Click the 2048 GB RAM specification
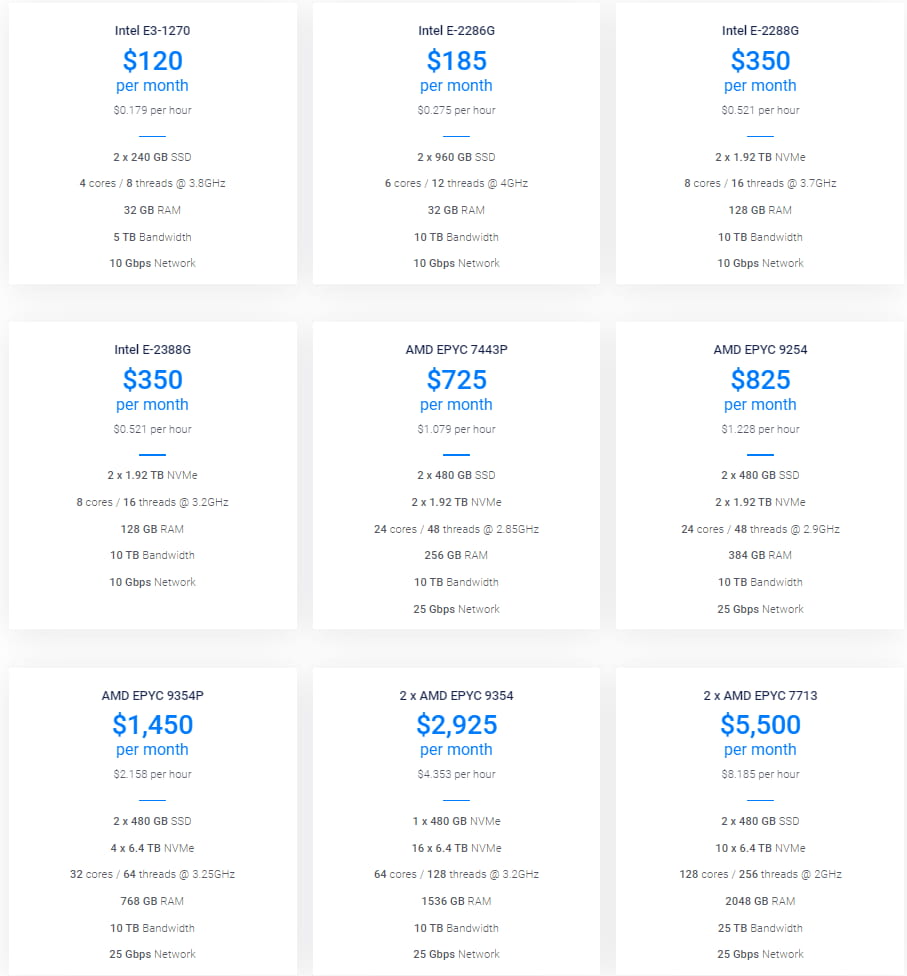This screenshot has height=976, width=907. [x=760, y=901]
